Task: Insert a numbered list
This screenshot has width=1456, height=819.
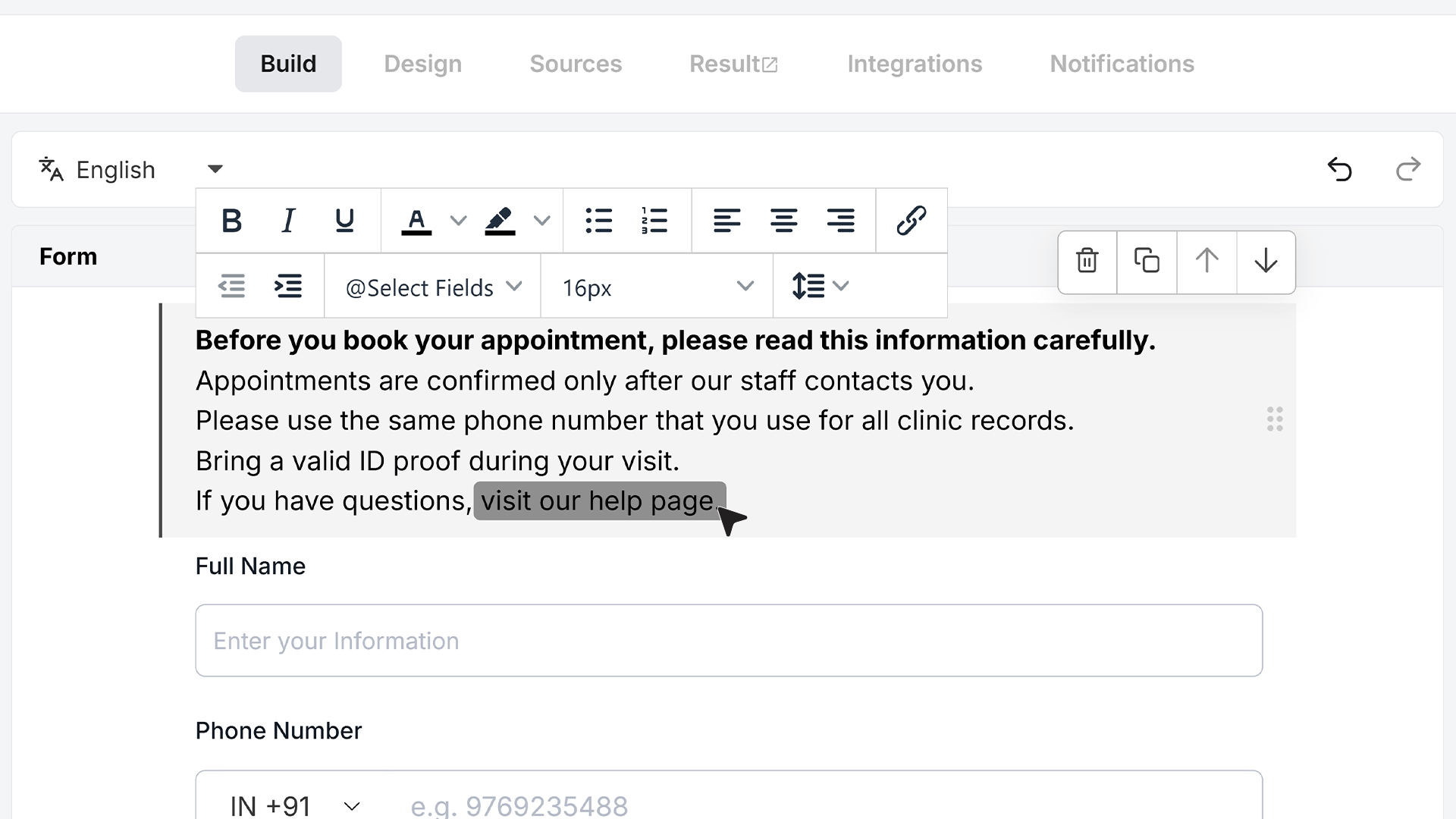Action: click(654, 221)
